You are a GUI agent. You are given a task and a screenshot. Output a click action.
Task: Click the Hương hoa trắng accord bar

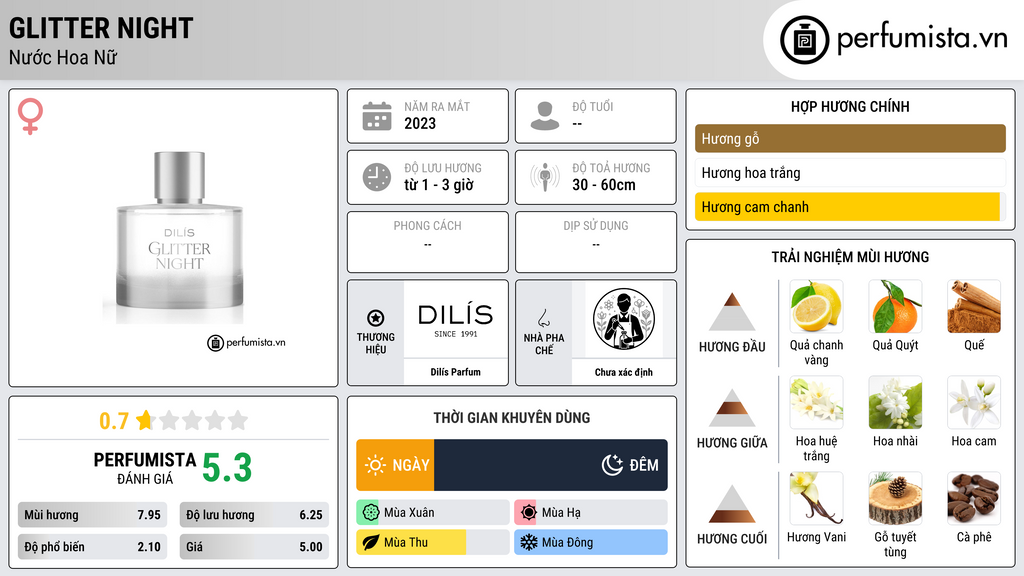850,173
